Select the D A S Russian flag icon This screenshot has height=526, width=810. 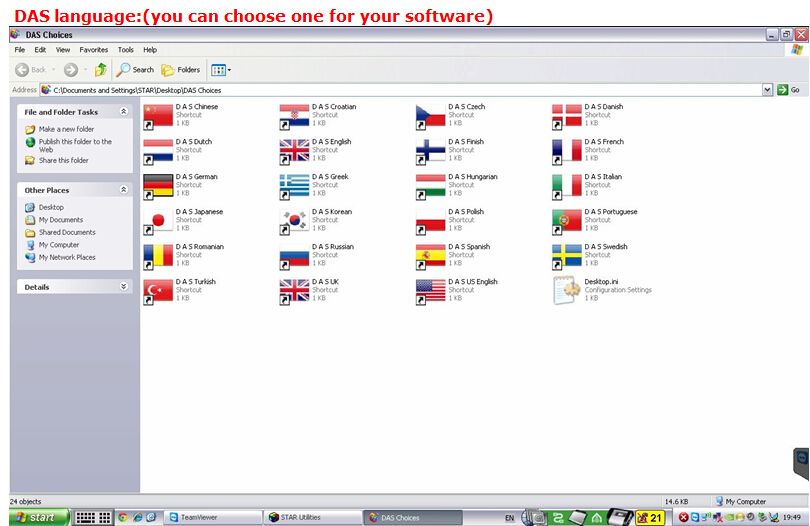point(294,257)
